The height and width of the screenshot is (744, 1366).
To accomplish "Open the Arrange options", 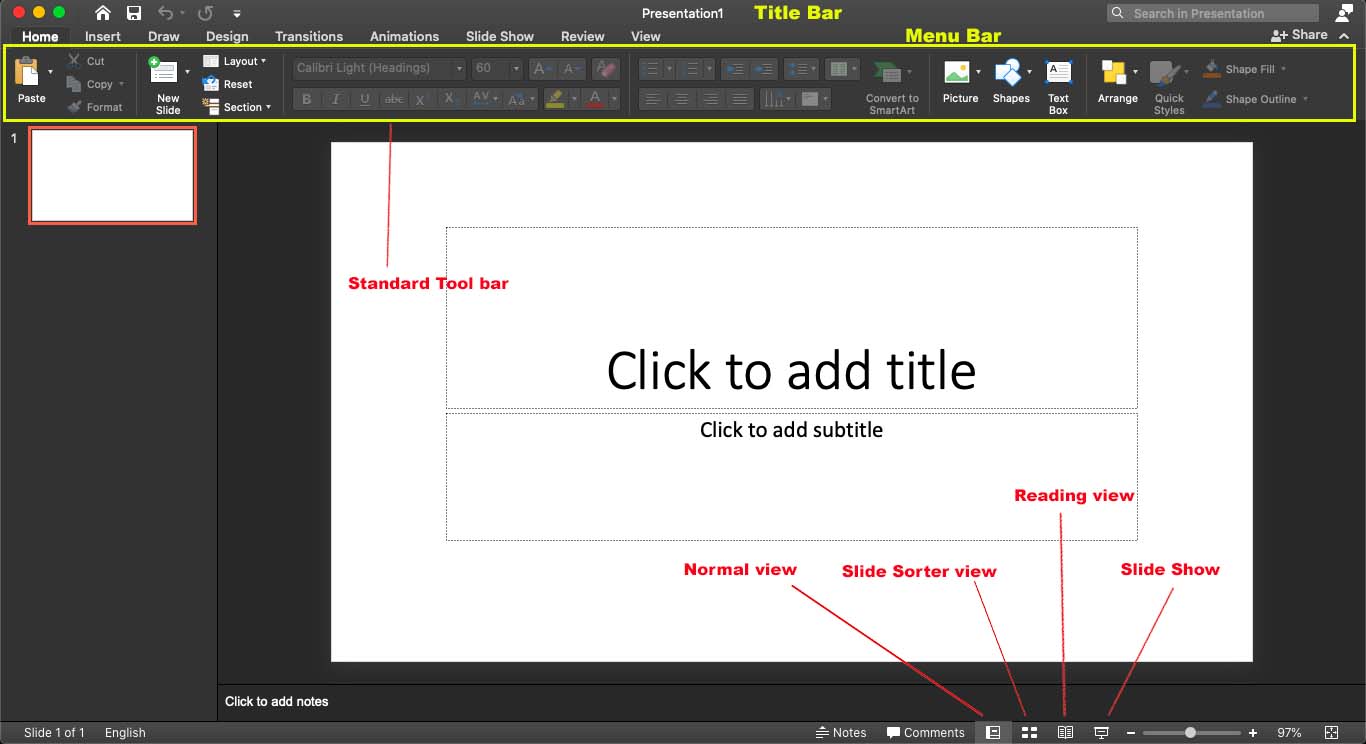I will 1114,74.
